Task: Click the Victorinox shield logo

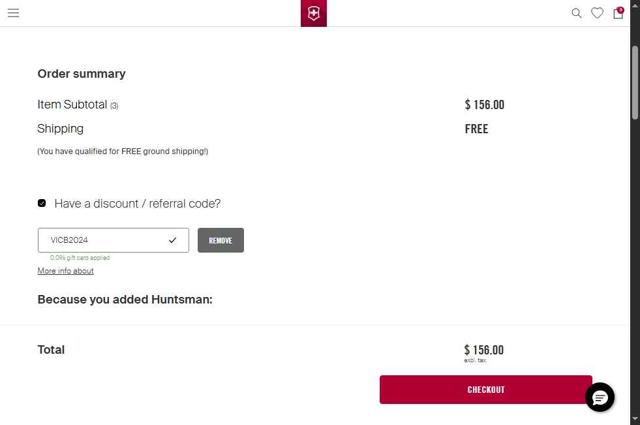Action: 313,13
